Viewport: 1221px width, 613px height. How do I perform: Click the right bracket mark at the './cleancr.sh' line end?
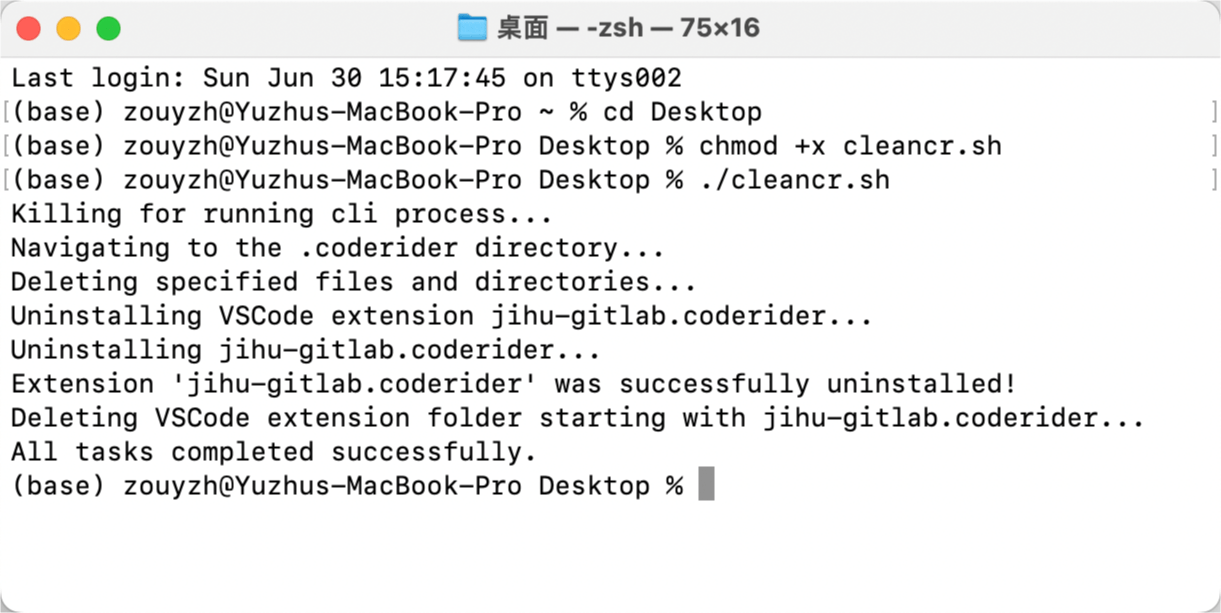tap(1214, 180)
